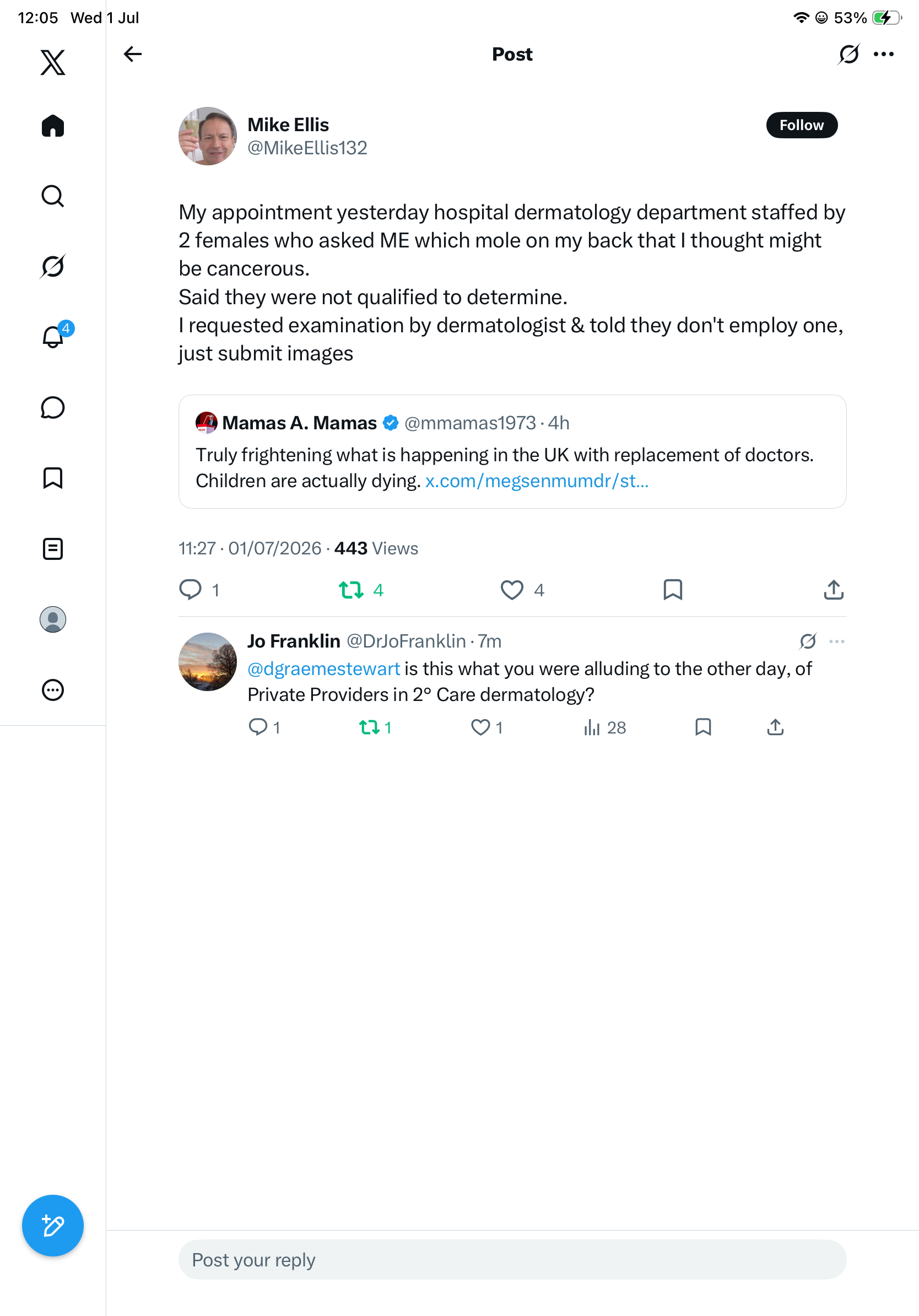Open Search from the sidebar
This screenshot has width=919, height=1316.
pyautogui.click(x=53, y=196)
